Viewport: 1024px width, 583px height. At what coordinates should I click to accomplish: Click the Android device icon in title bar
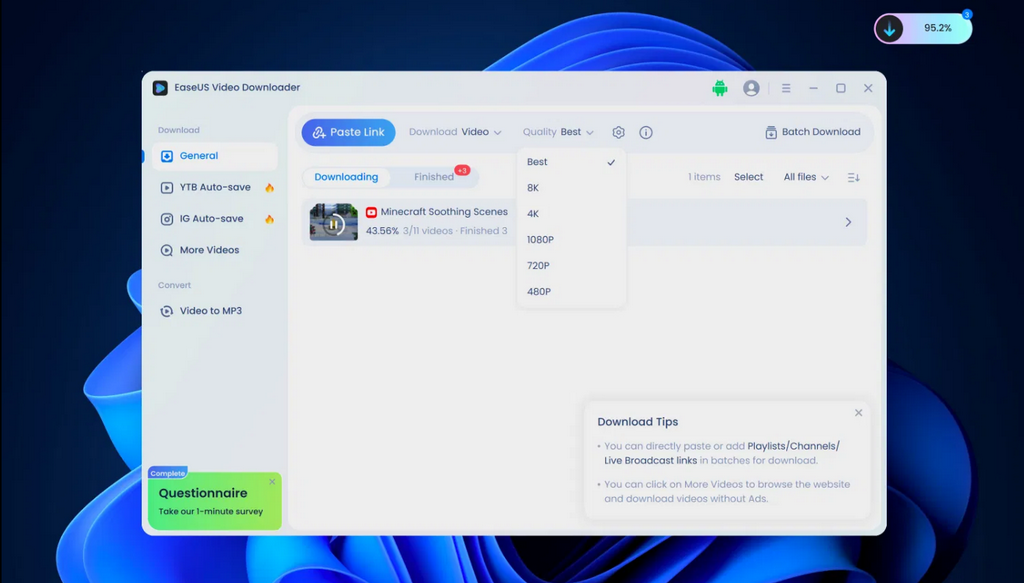(719, 88)
